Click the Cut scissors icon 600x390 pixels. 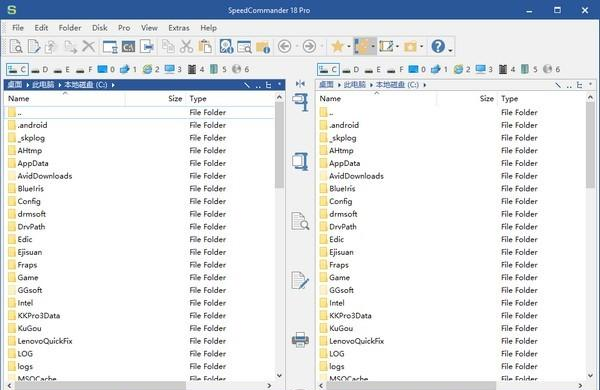click(x=186, y=47)
